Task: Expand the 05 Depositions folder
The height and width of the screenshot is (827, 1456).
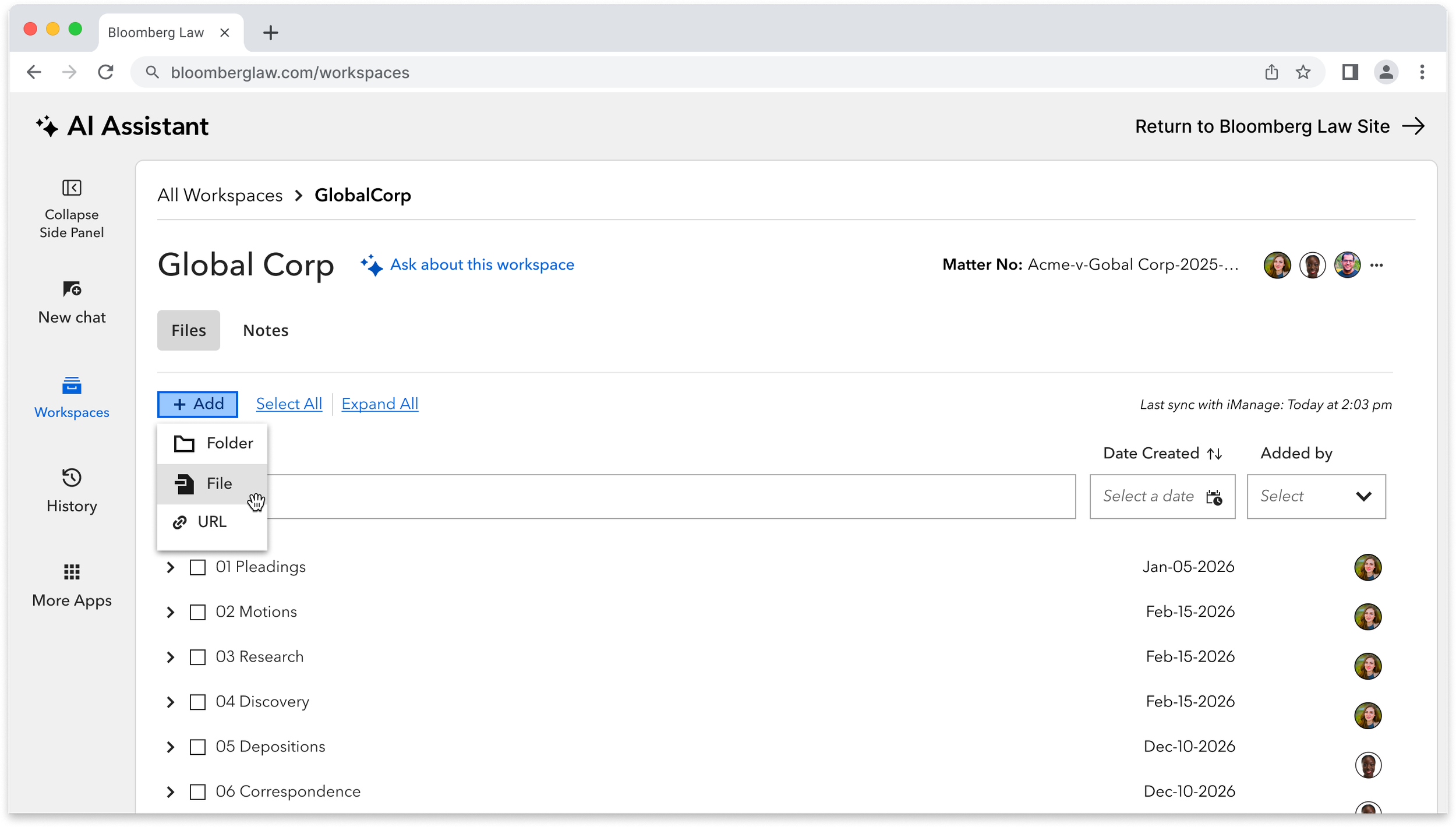Action: (x=170, y=747)
